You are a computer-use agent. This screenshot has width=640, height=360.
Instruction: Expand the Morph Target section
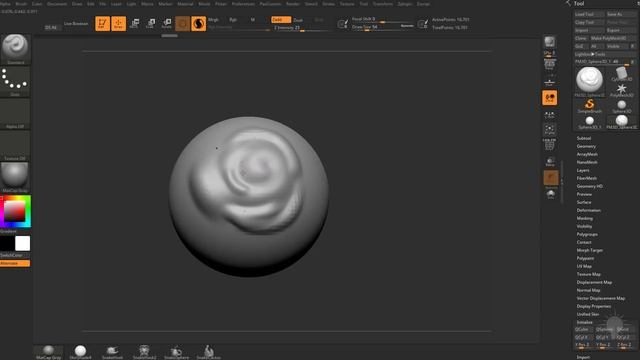pos(590,250)
